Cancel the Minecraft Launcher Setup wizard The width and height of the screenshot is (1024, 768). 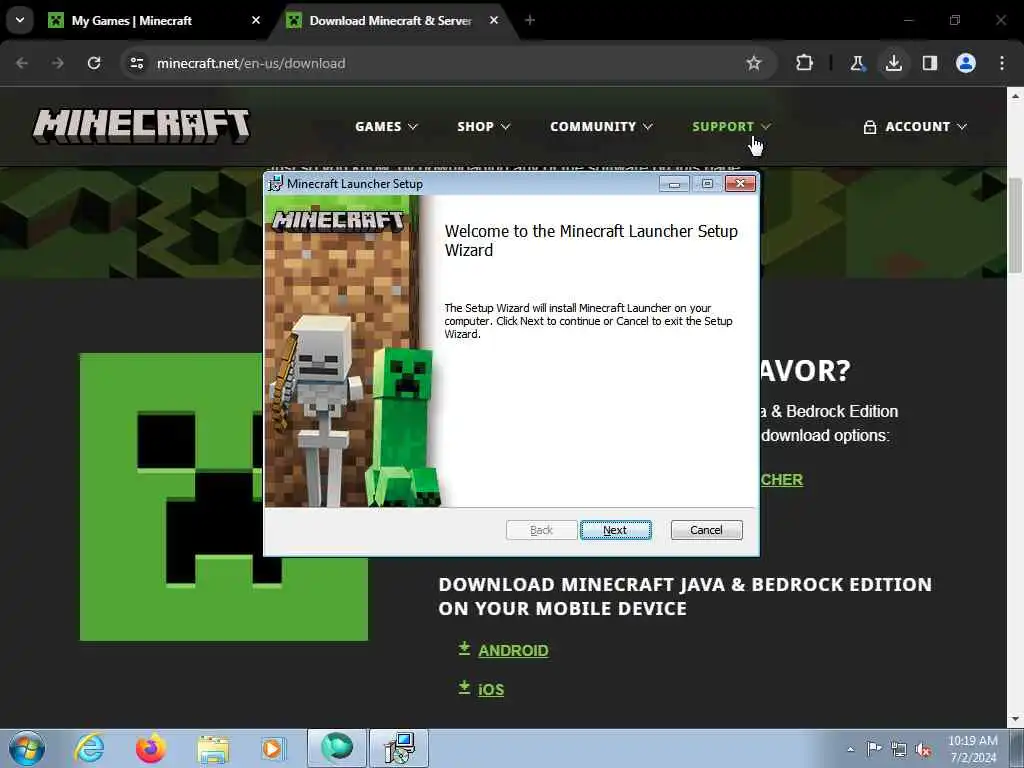pos(706,530)
